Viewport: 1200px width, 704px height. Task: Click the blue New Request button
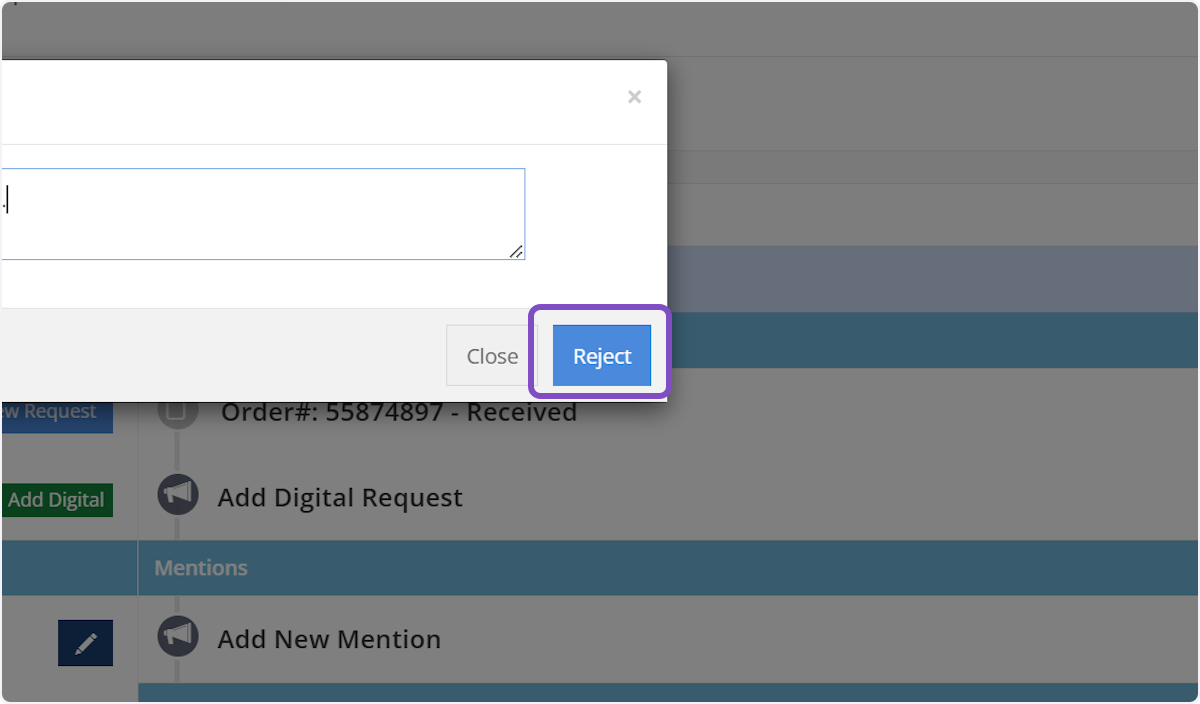click(55, 412)
